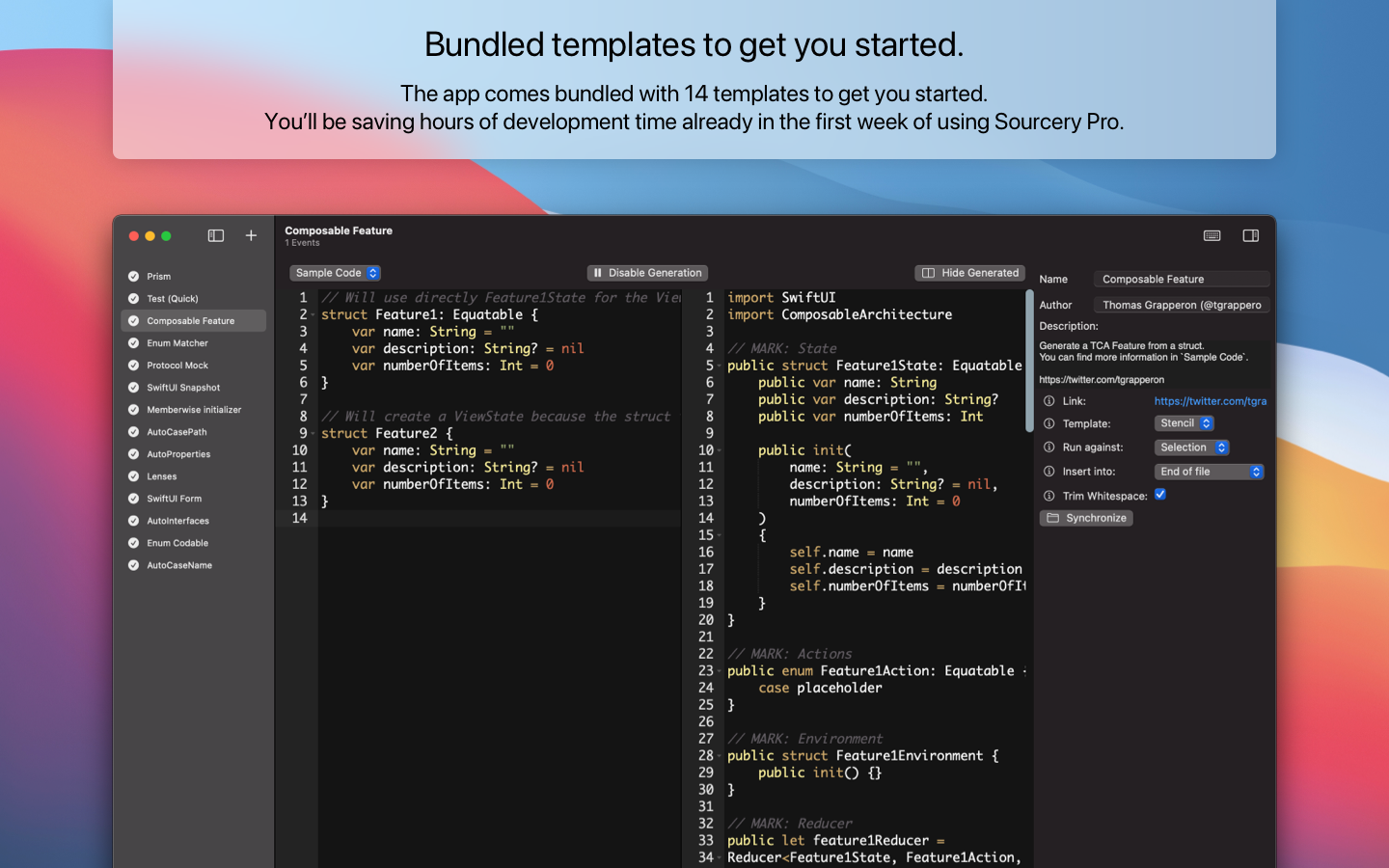Viewport: 1389px width, 868px height.
Task: Click the Author text field
Action: pos(1181,305)
